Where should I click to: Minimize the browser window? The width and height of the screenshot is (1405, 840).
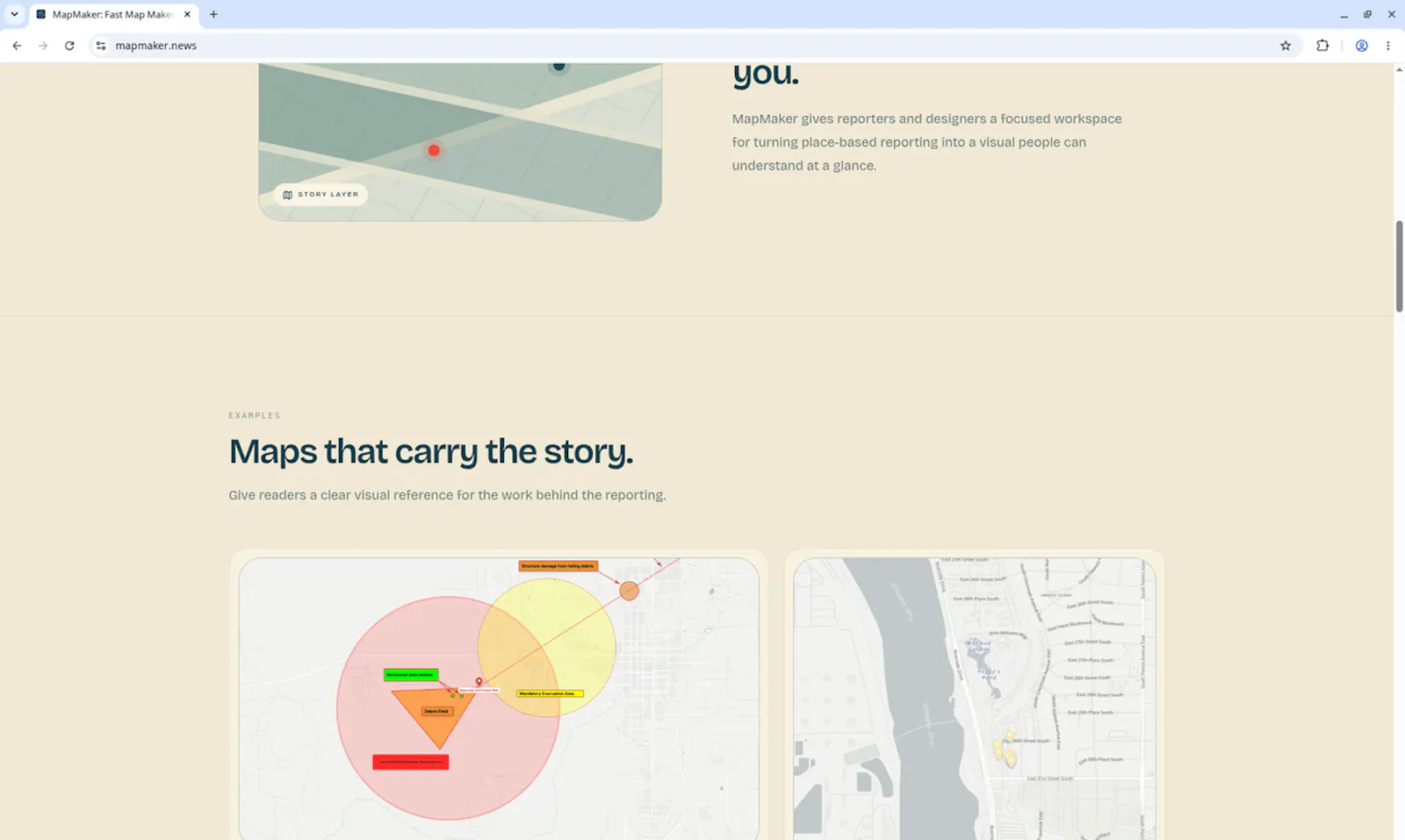click(1344, 14)
